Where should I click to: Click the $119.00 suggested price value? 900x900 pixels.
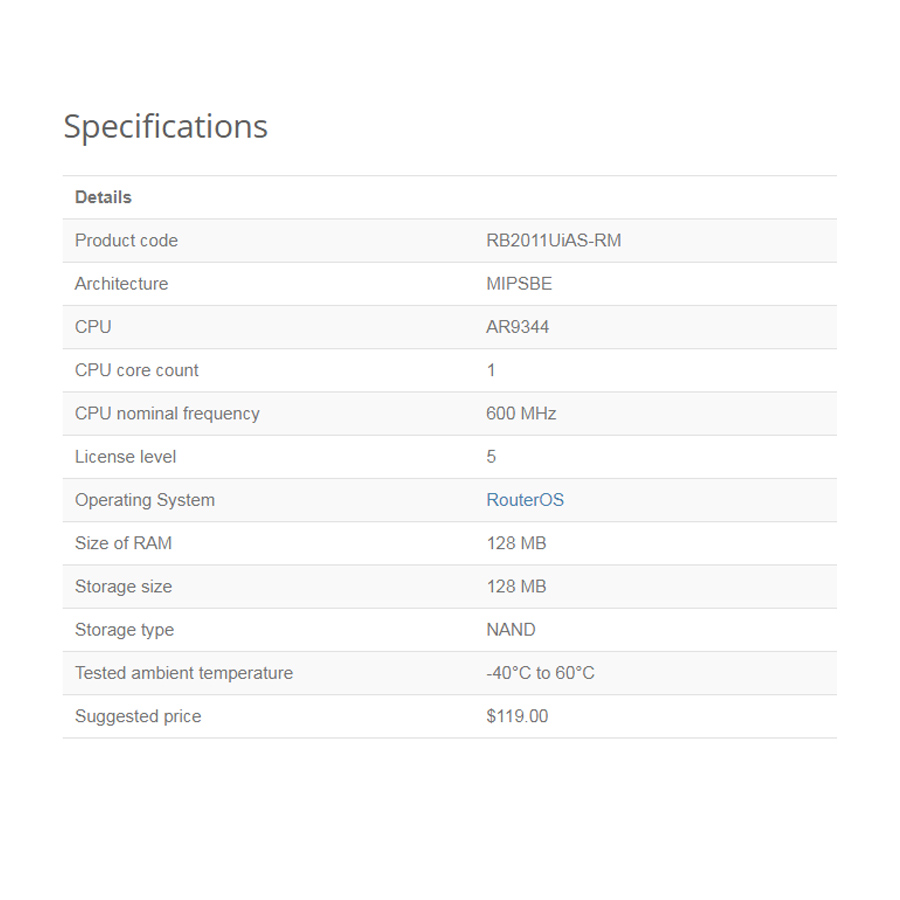tap(517, 716)
